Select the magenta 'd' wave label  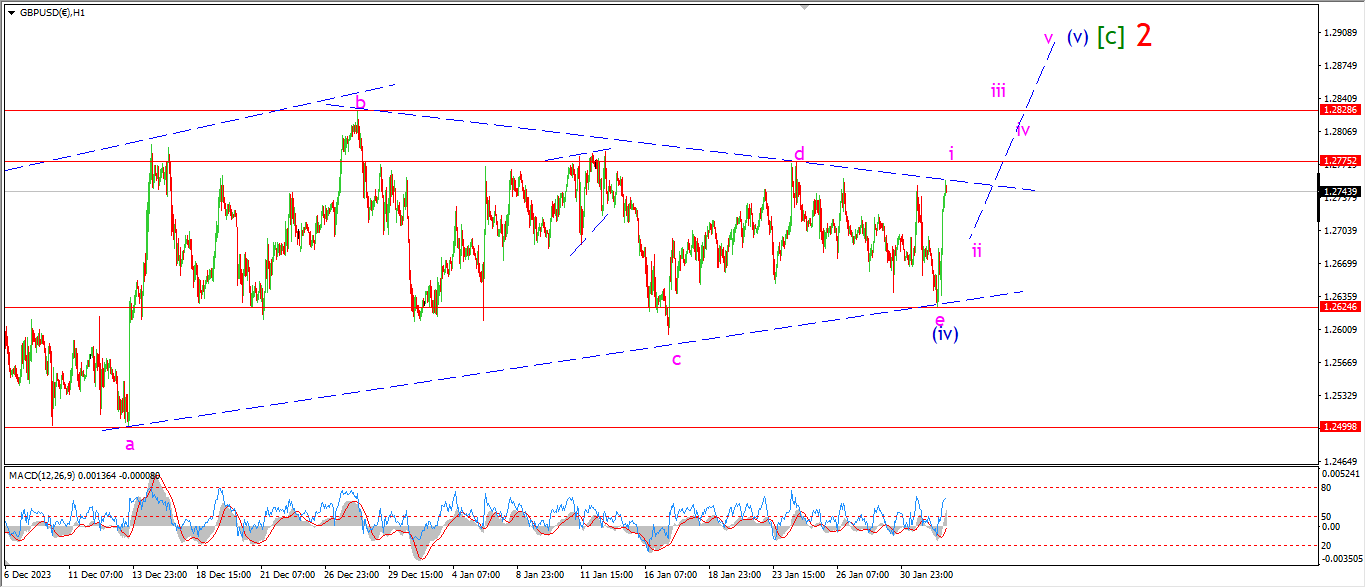799,154
